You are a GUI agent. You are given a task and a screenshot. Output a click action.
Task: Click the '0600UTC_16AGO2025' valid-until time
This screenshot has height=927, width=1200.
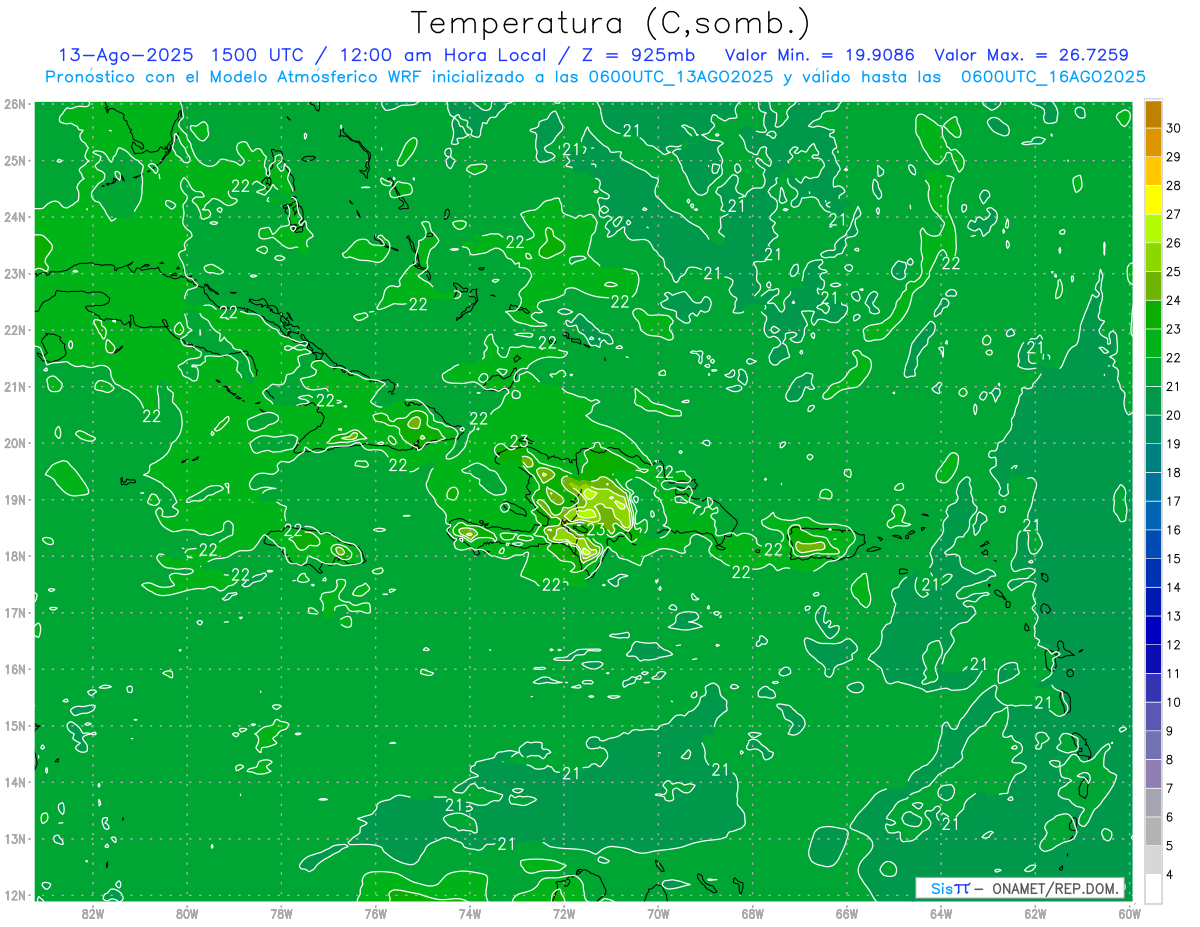click(1053, 77)
